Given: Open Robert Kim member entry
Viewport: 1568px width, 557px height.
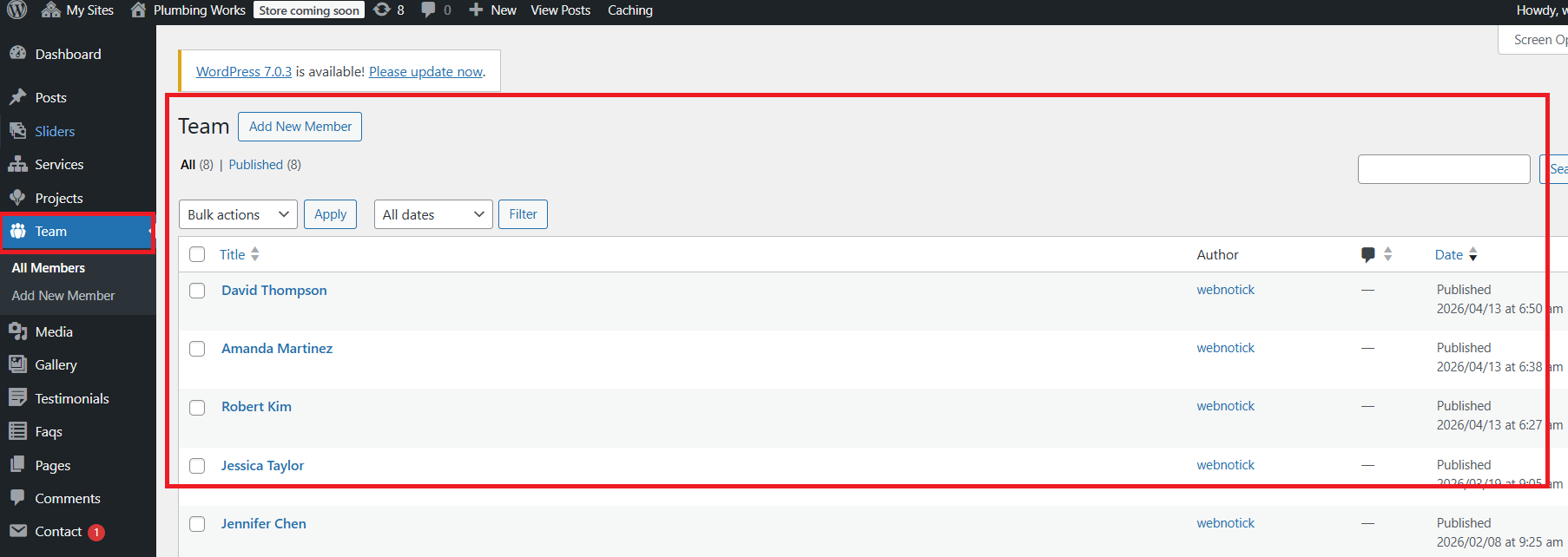Looking at the screenshot, I should pos(256,406).
